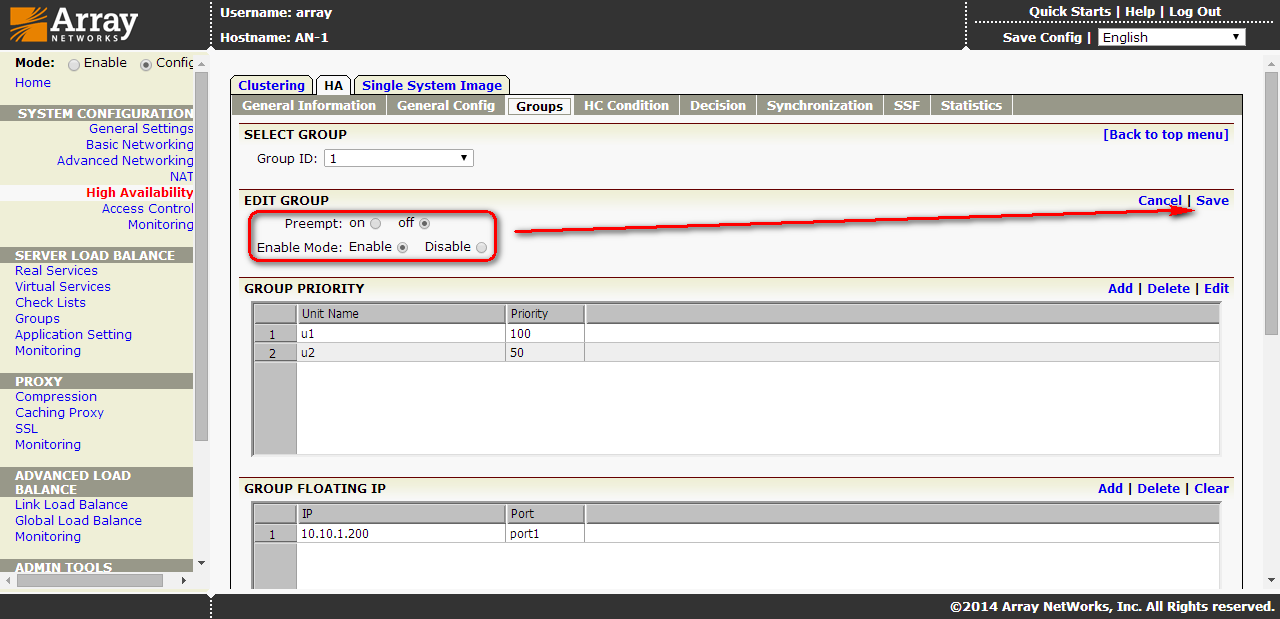Select the Enable mode radio button in the sidebar
The image size is (1280, 619).
coord(74,64)
